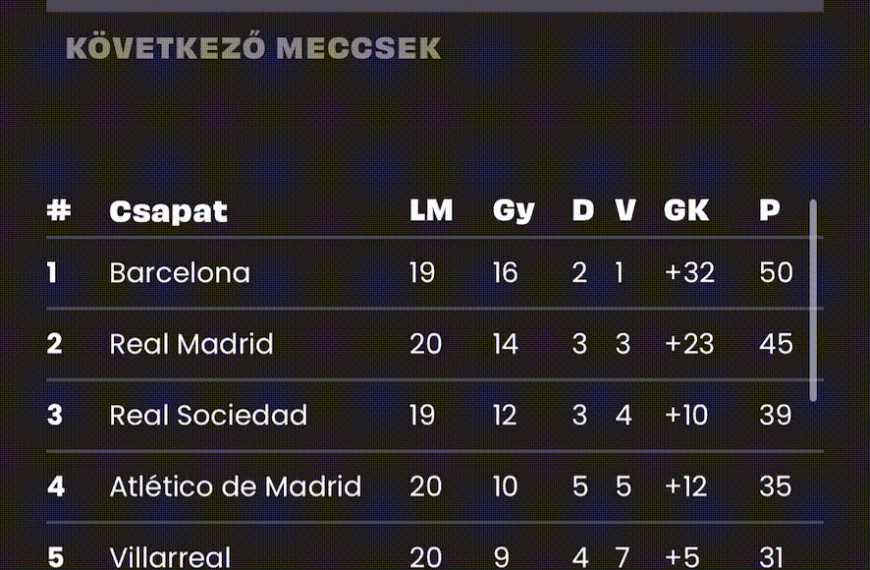Click the D draws column header
Viewport: 870px width, 570px height.
tap(583, 210)
